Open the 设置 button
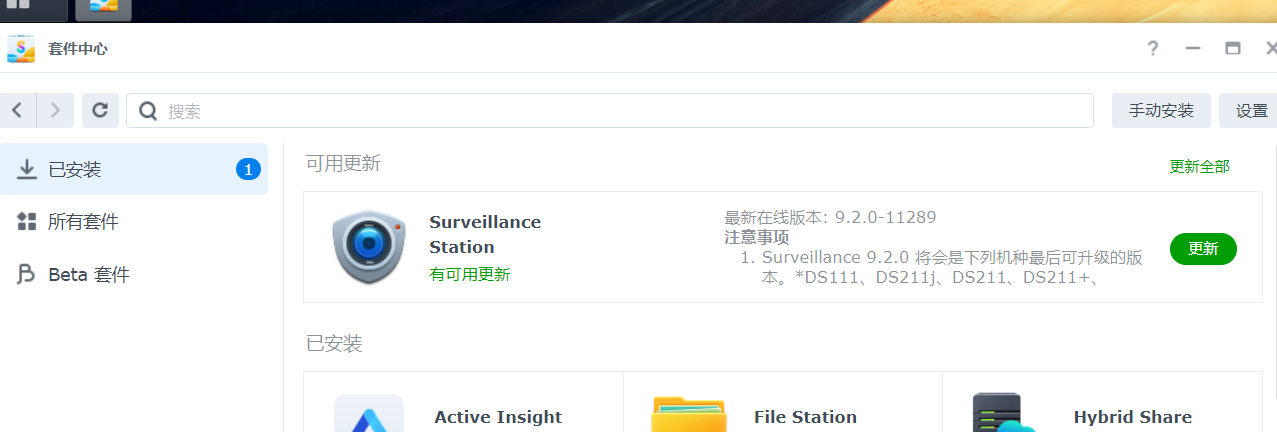The height and width of the screenshot is (432, 1277). click(x=1251, y=111)
